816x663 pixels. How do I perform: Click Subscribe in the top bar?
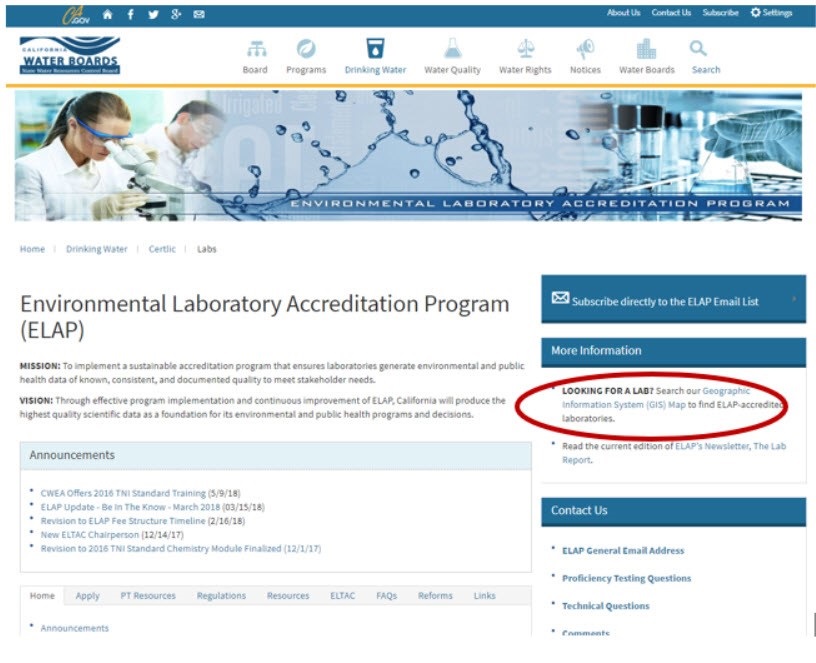point(720,12)
